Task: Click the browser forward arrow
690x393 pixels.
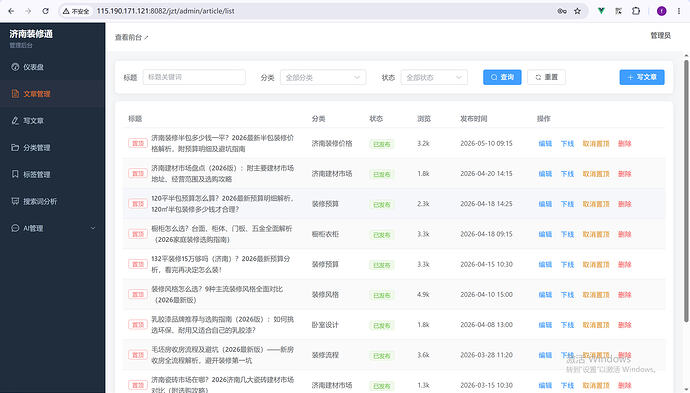Action: (x=28, y=11)
